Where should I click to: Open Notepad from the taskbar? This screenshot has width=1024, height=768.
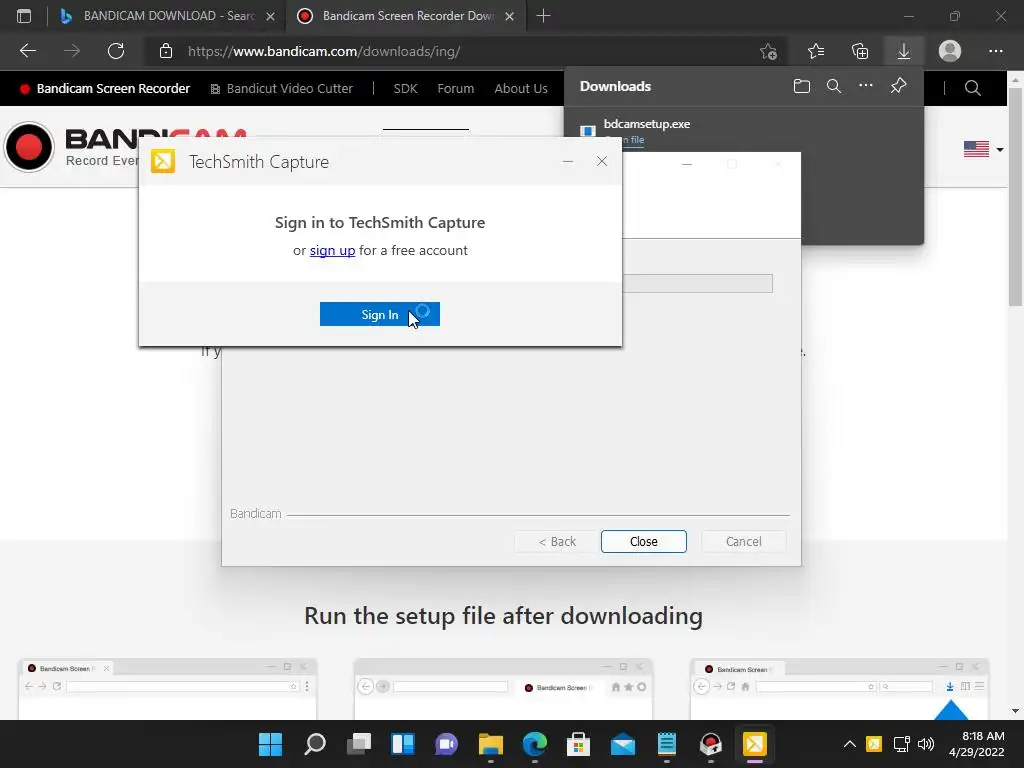click(x=667, y=744)
